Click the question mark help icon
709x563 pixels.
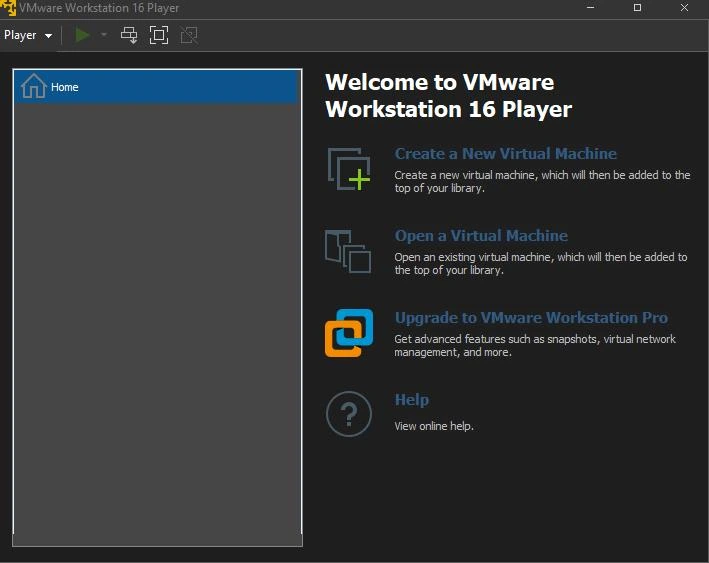pos(349,414)
